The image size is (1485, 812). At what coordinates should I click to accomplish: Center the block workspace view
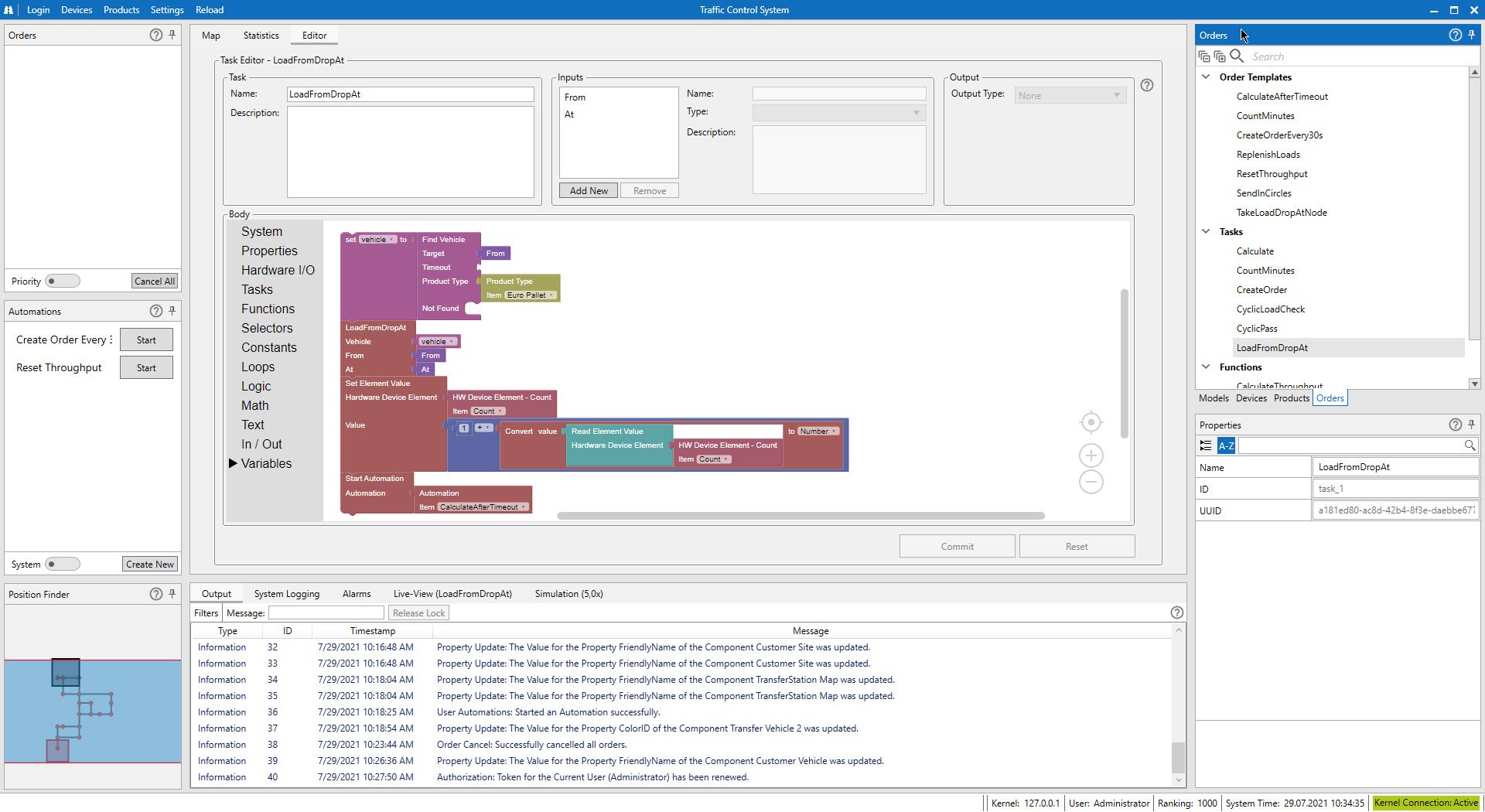pyautogui.click(x=1091, y=422)
